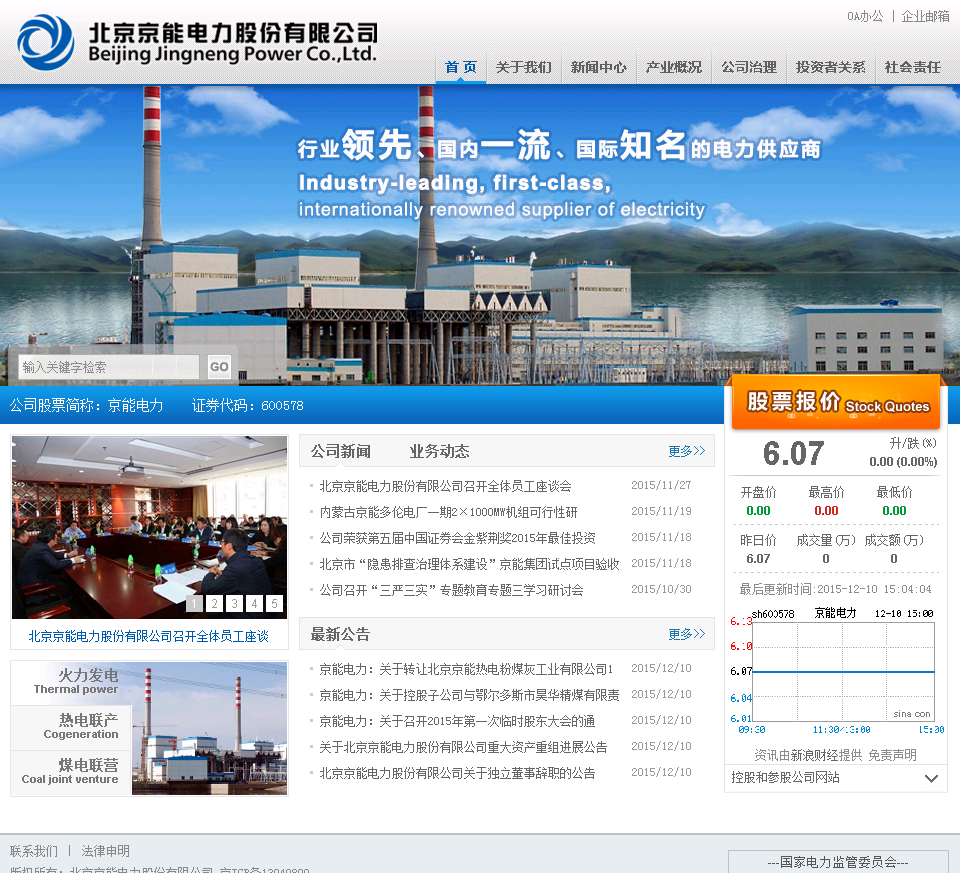Viewport: 960px width, 873px height.
Task: Open the 公司治理 menu item
Action: [x=749, y=67]
